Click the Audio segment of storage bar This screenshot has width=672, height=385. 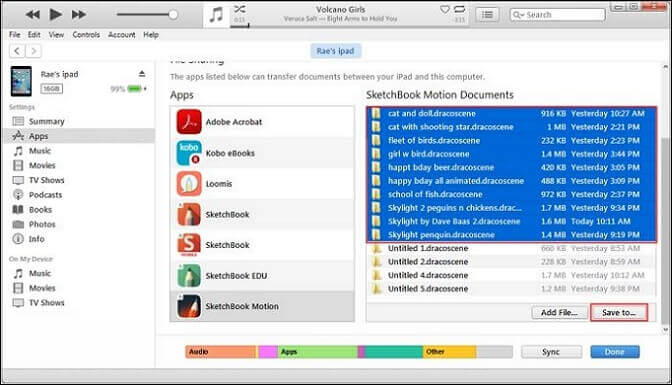pos(221,352)
